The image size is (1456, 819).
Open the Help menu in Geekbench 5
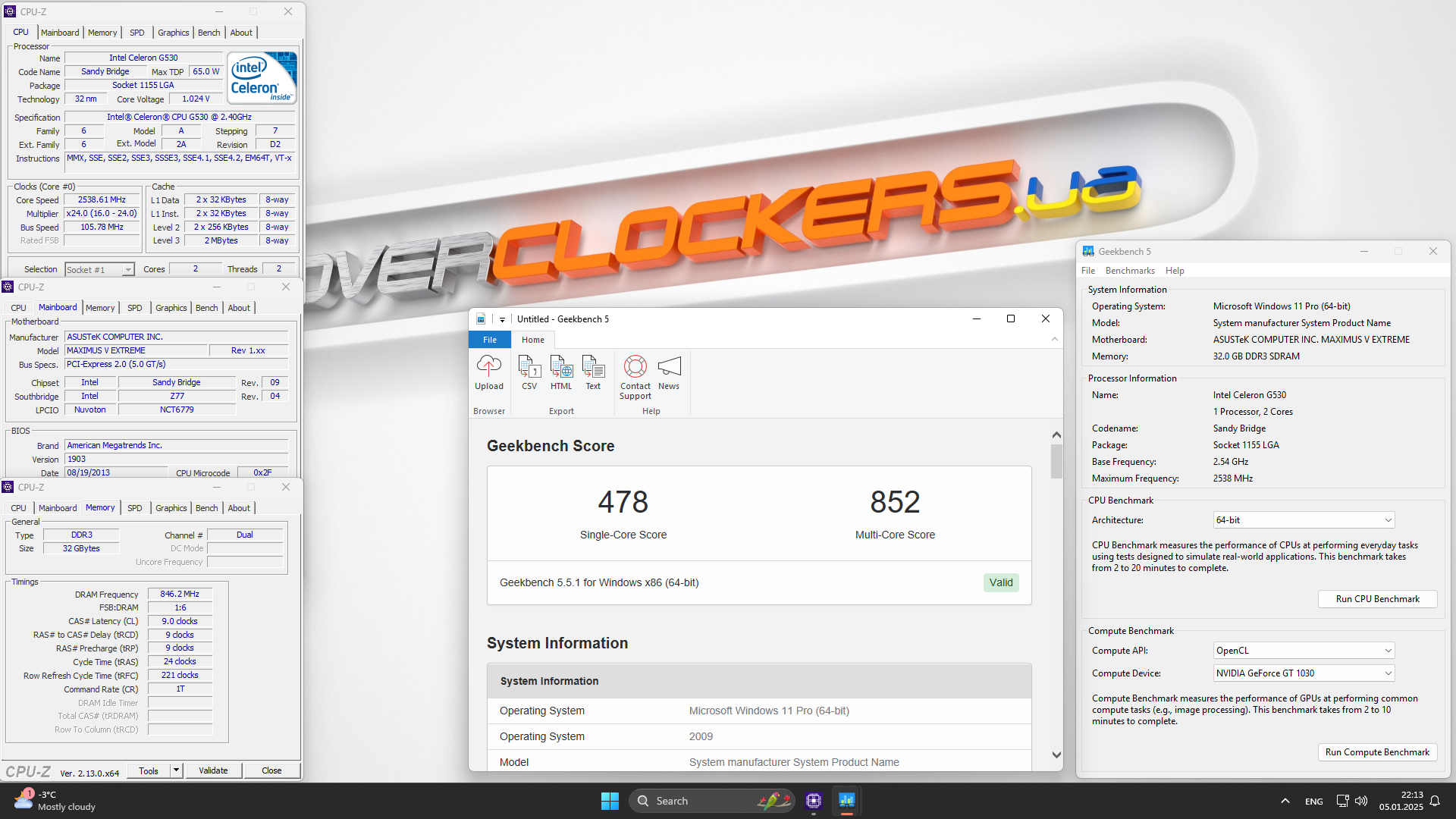coord(1175,271)
